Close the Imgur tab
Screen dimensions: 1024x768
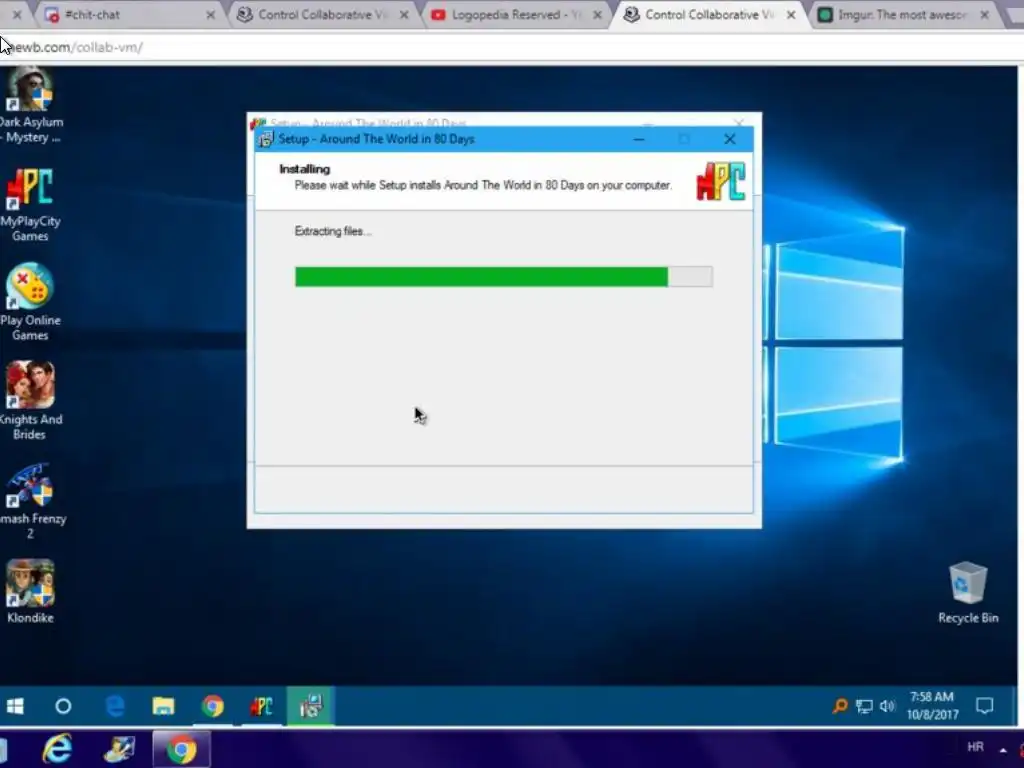click(984, 15)
